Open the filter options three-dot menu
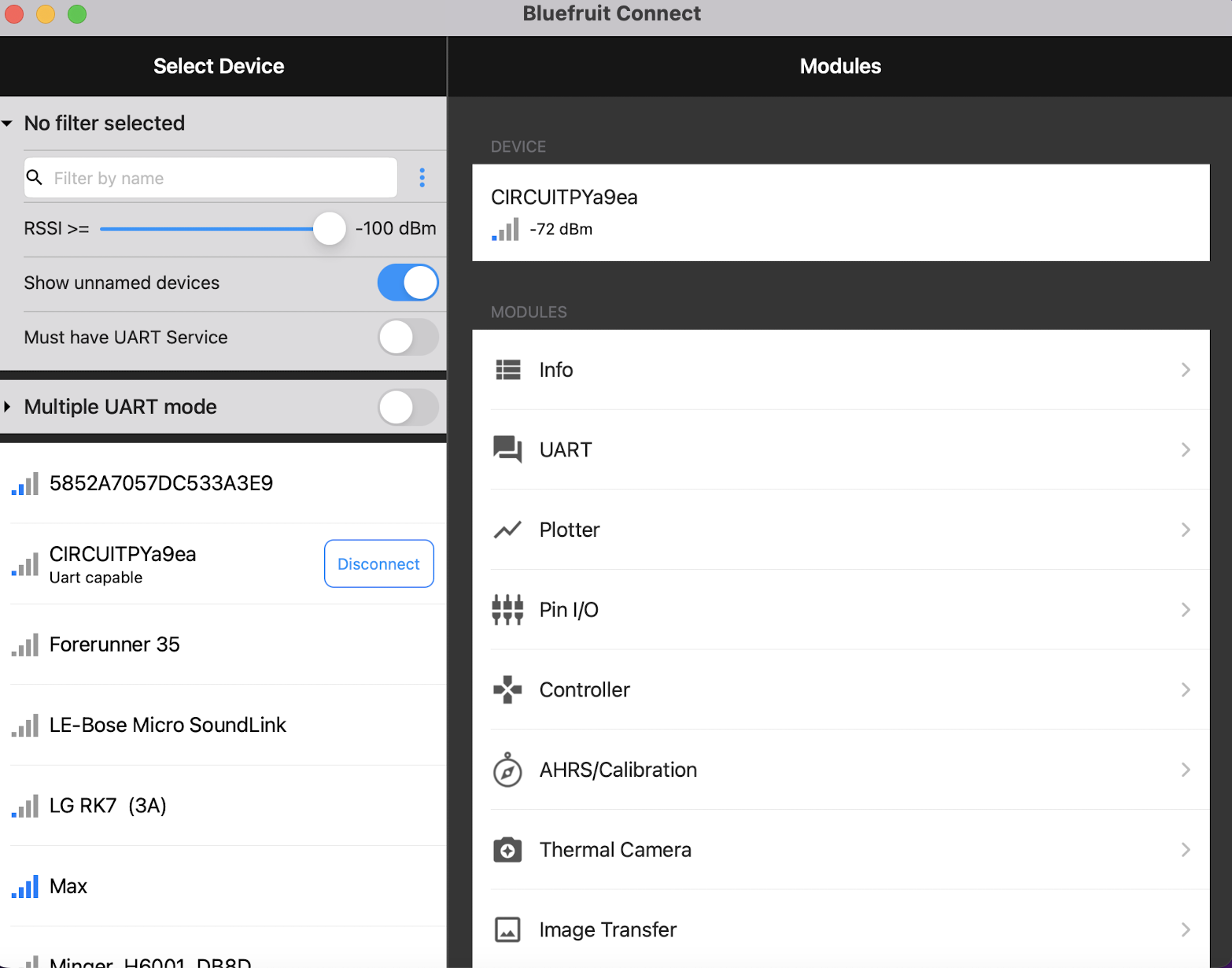The image size is (1232, 968). 422,178
